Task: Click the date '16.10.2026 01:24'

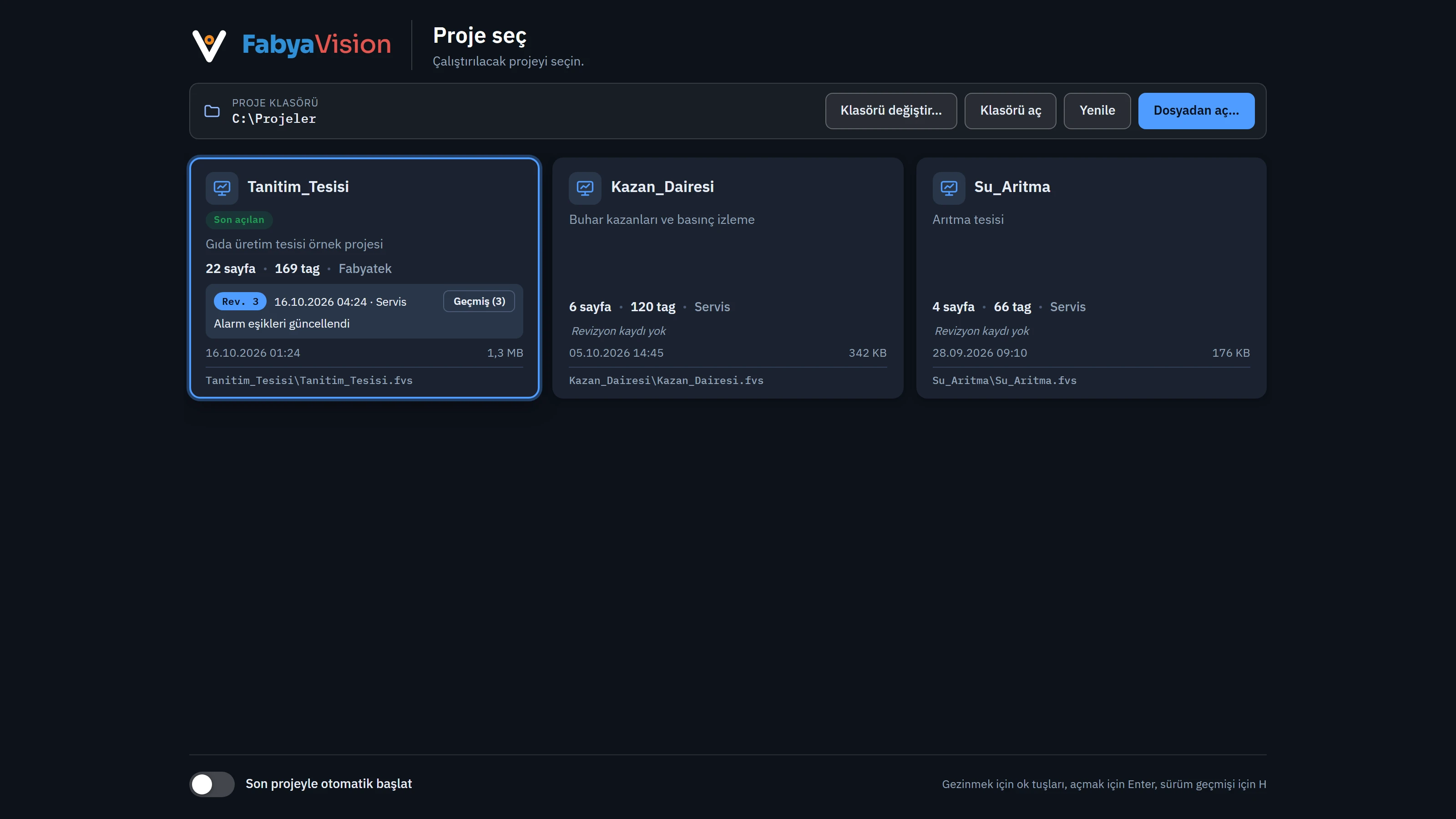Action: coord(253,353)
